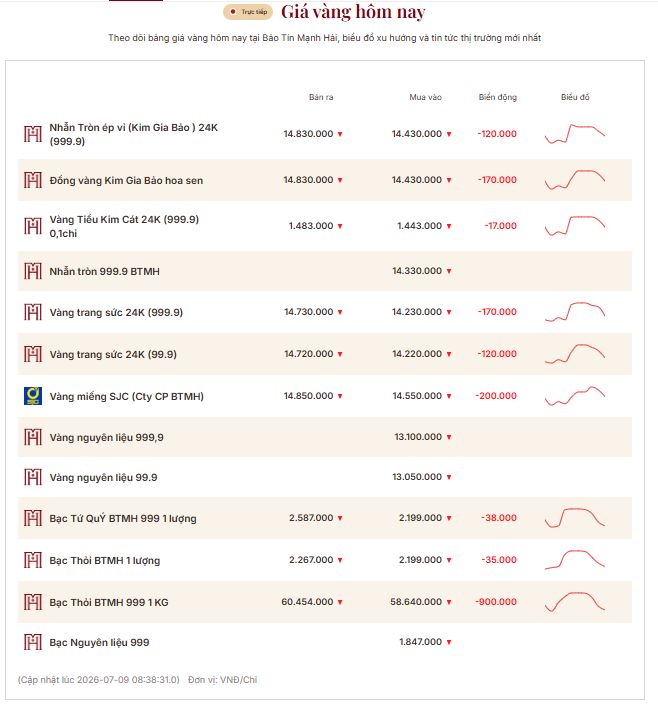Click the logo icon for Bạc Thỏi BTMH 1 lượng
The image size is (658, 722).
coord(33,560)
